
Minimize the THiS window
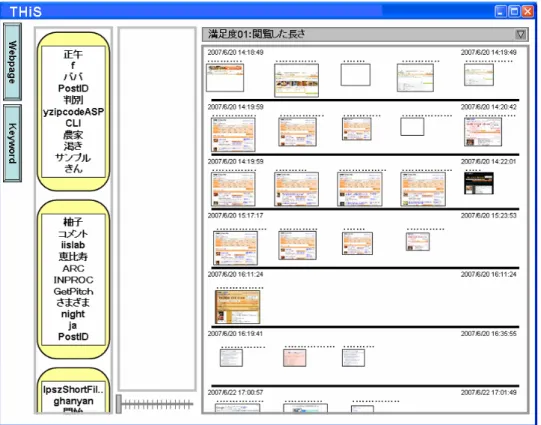(501, 11)
